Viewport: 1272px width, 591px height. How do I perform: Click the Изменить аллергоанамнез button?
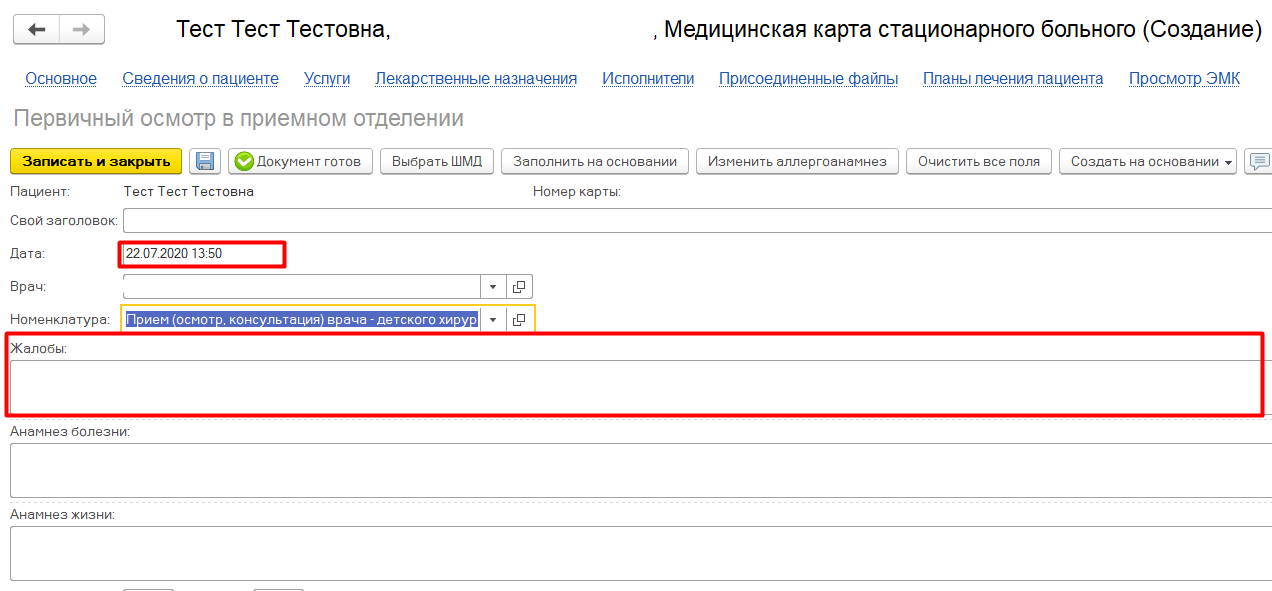(x=797, y=162)
